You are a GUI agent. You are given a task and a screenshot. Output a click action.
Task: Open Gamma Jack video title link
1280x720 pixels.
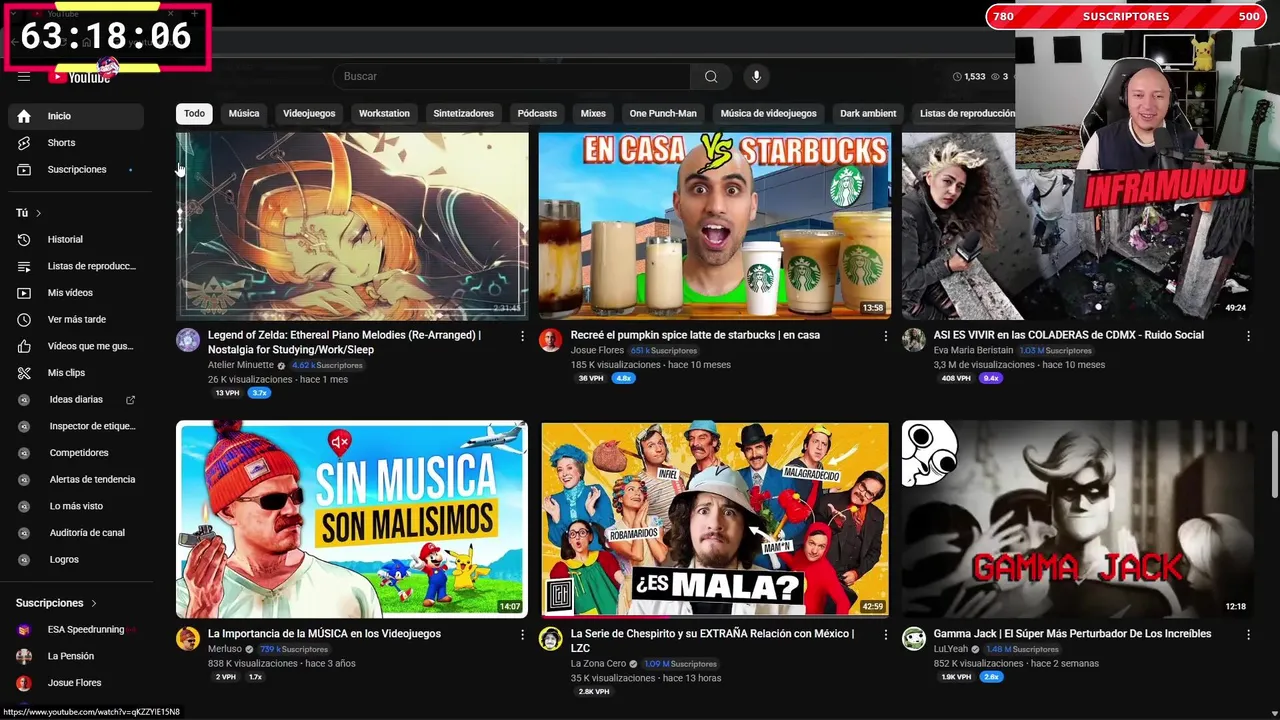[x=1072, y=634]
